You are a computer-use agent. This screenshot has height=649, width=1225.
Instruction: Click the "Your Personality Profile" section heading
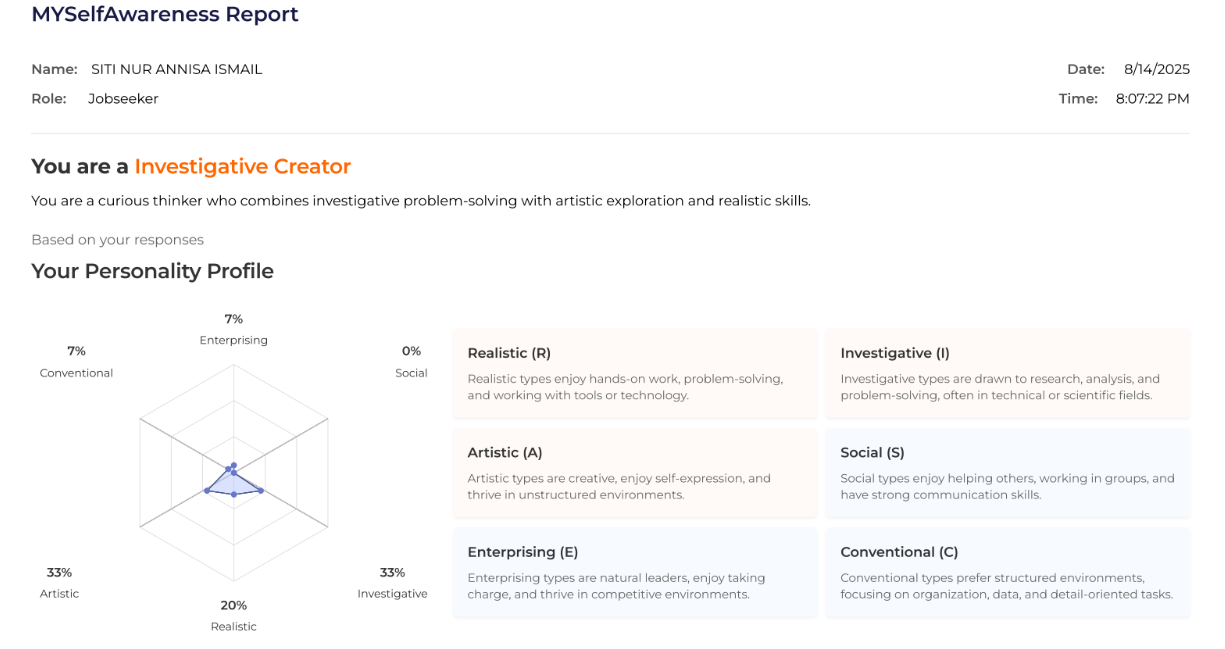(x=152, y=271)
